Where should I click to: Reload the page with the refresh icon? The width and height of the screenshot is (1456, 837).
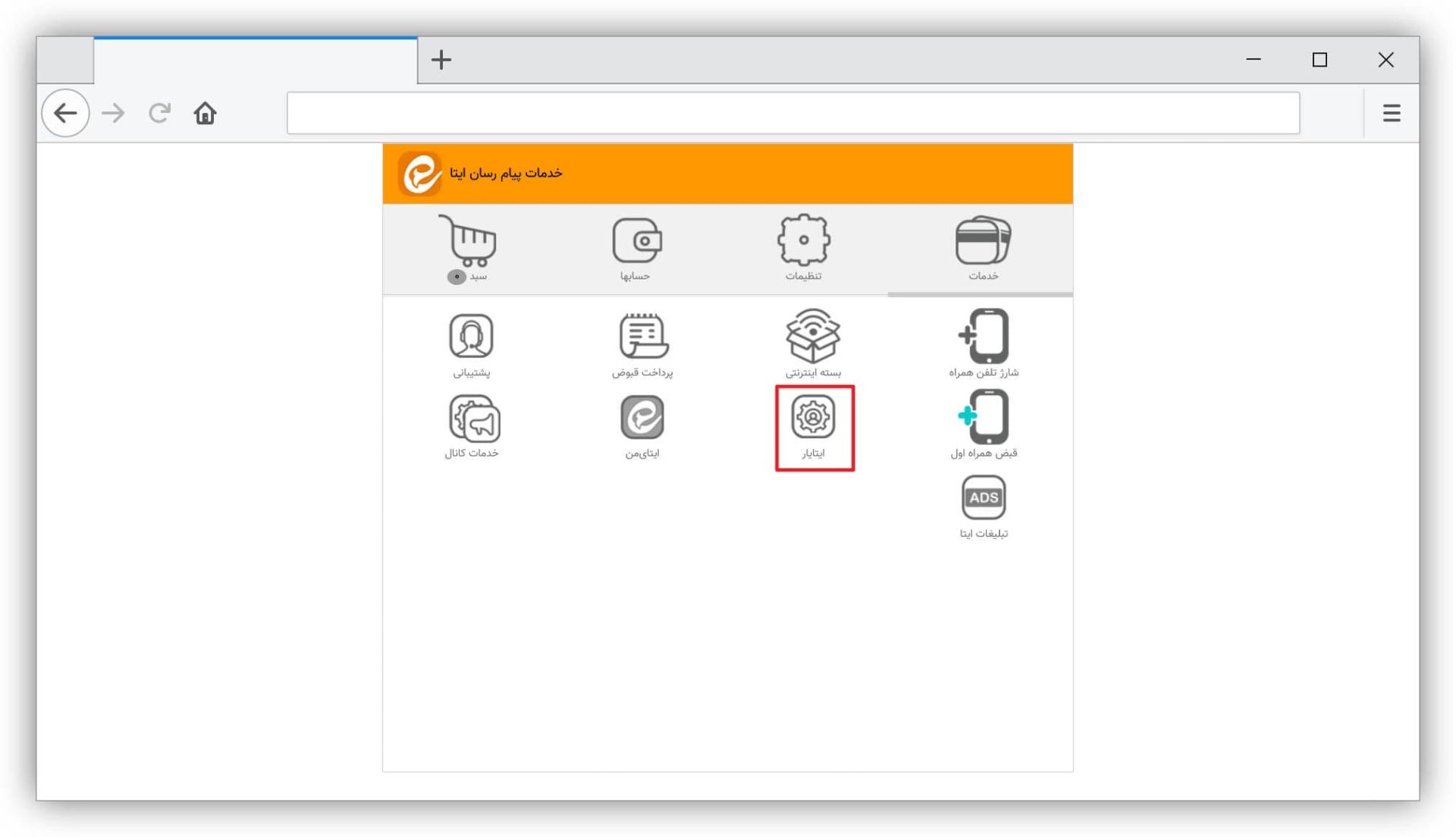coord(159,113)
